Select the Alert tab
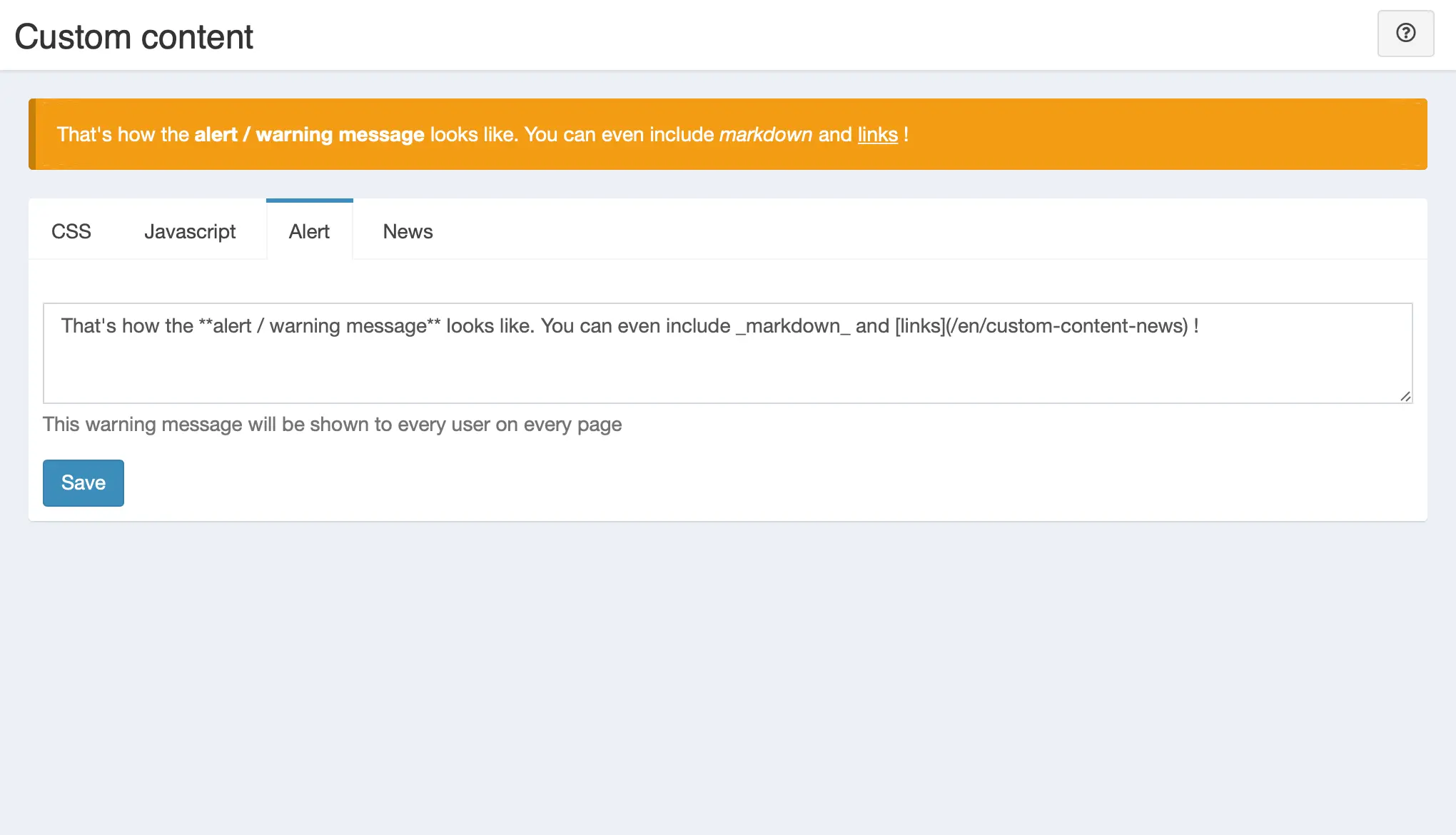 coord(309,231)
